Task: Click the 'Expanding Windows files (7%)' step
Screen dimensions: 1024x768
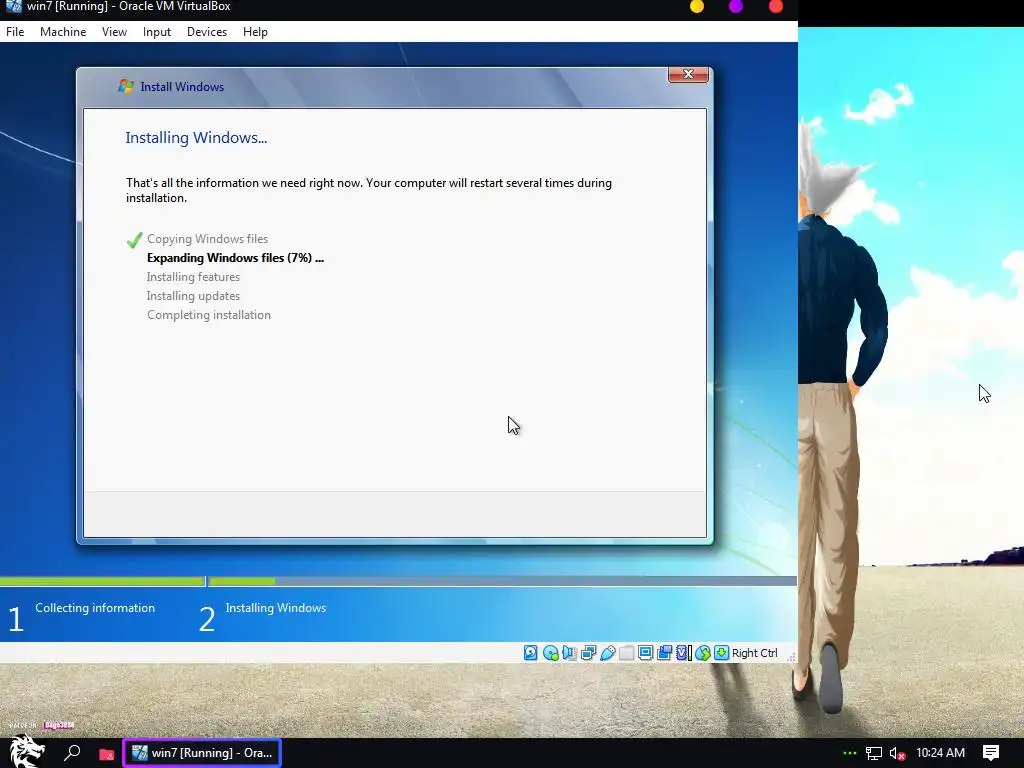Action: [235, 258]
